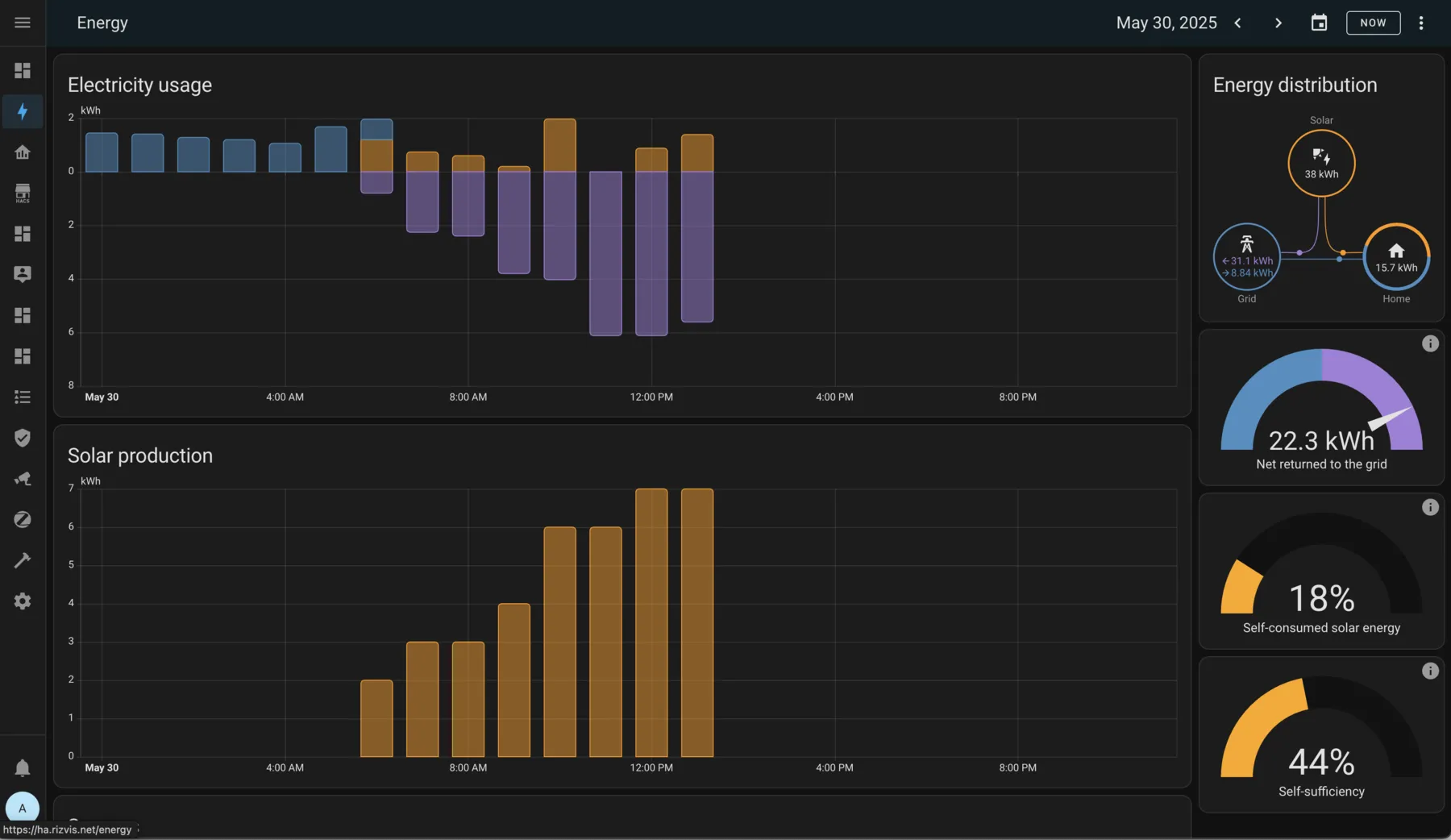Click the Solar 38 kWh node
The height and width of the screenshot is (840, 1451).
tap(1321, 163)
